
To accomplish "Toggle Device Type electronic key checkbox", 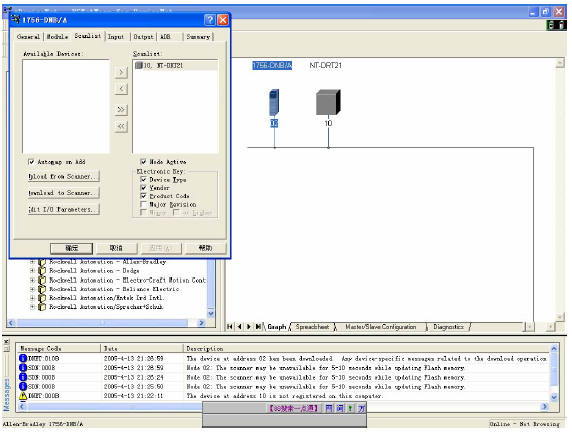I will (x=143, y=180).
